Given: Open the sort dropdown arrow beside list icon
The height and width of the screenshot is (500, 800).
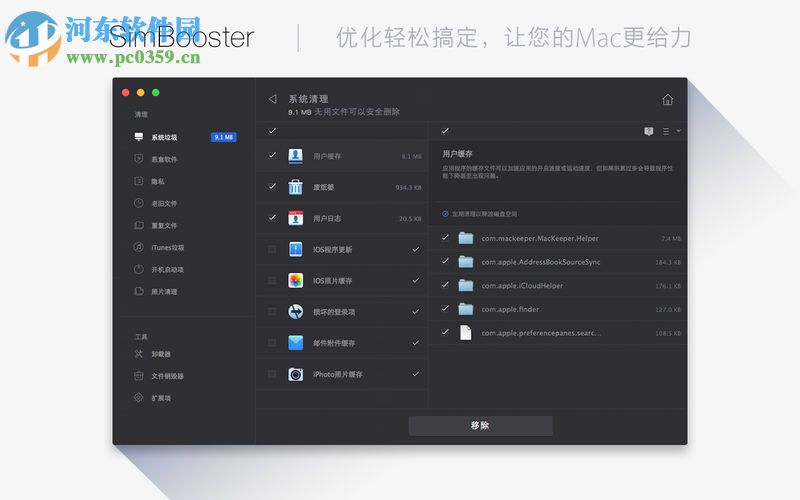Looking at the screenshot, I should tap(678, 131).
